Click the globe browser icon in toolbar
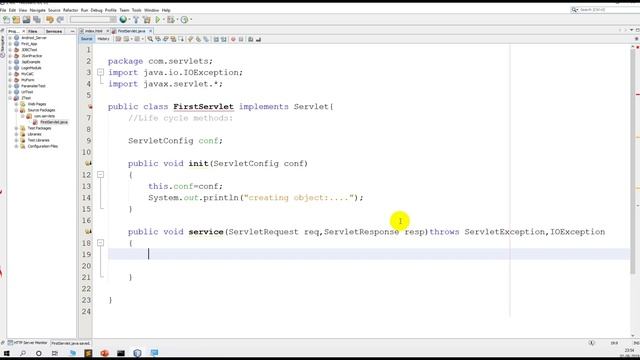The height and width of the screenshot is (360, 640). point(123,20)
